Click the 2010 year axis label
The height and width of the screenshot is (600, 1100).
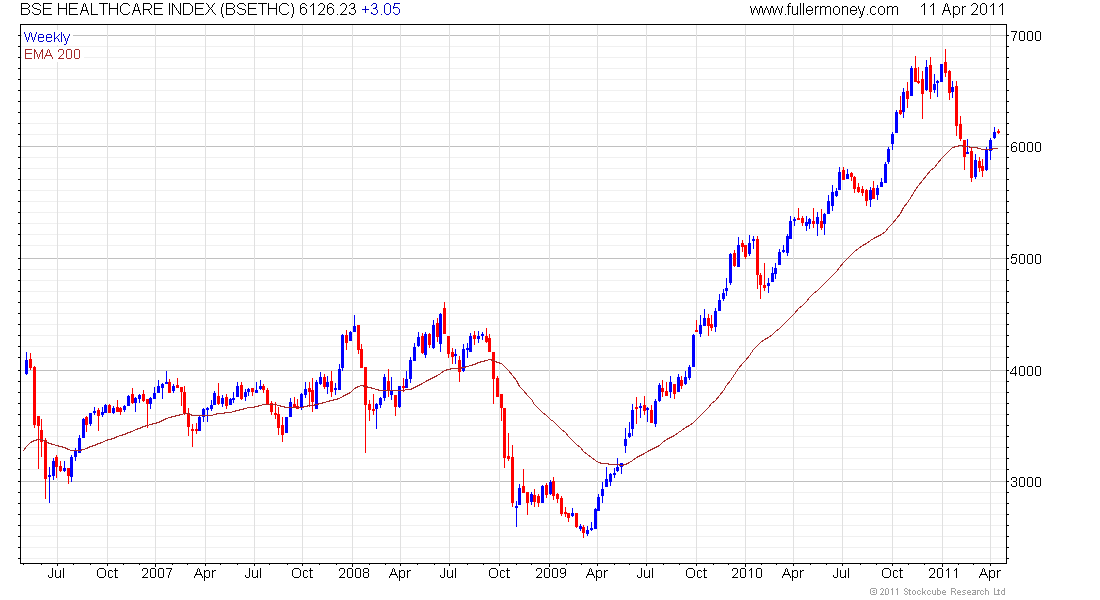(746, 573)
